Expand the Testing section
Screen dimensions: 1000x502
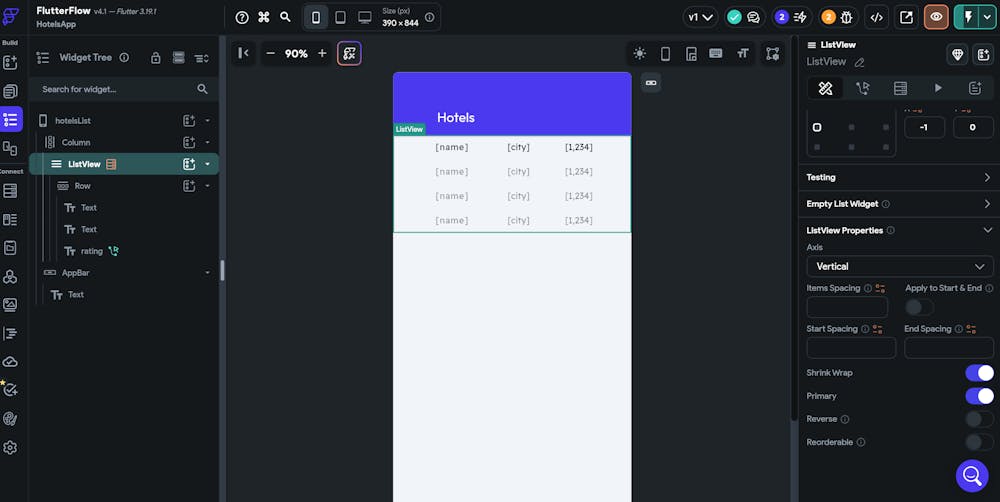(899, 177)
